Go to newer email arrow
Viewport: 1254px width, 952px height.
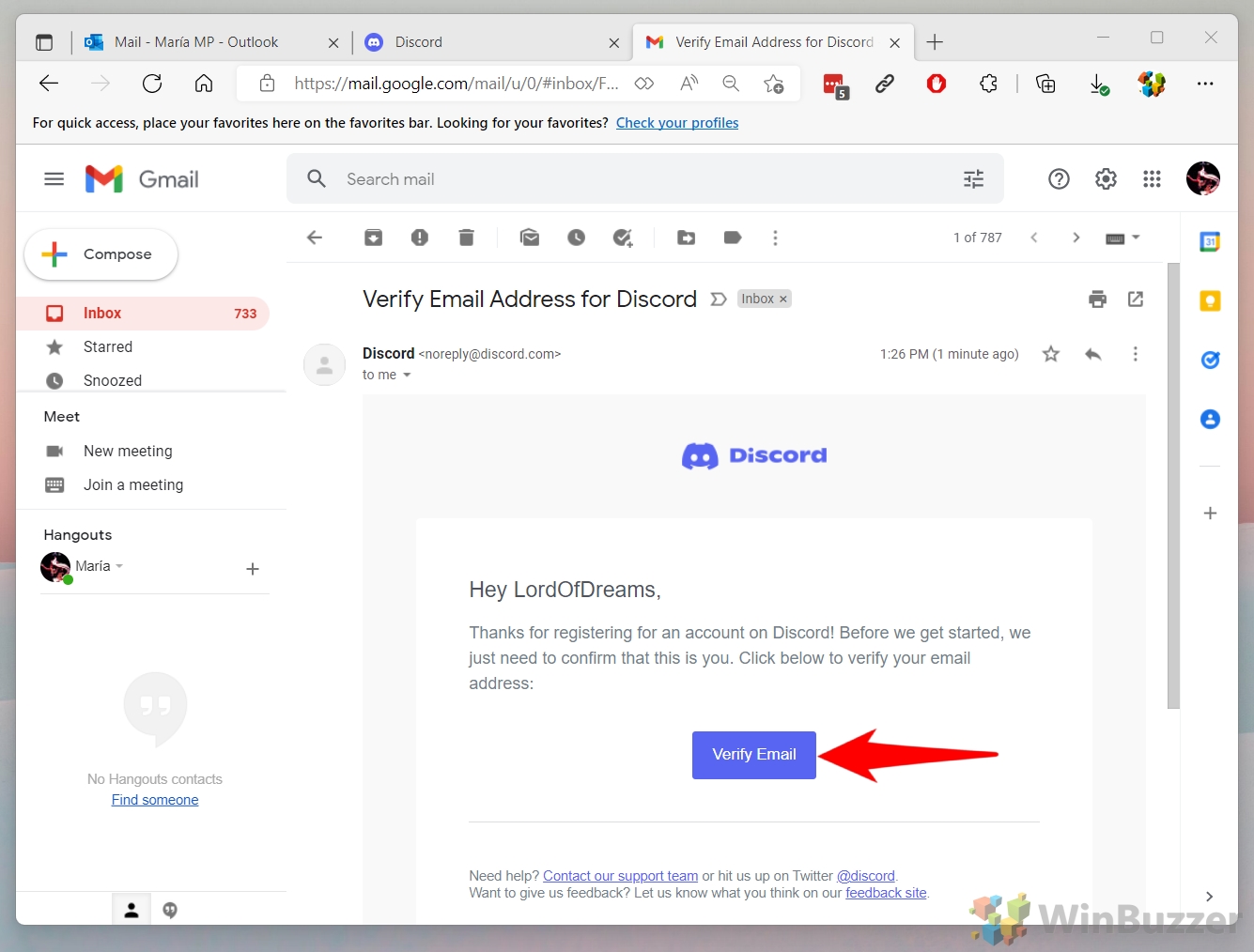[1034, 238]
